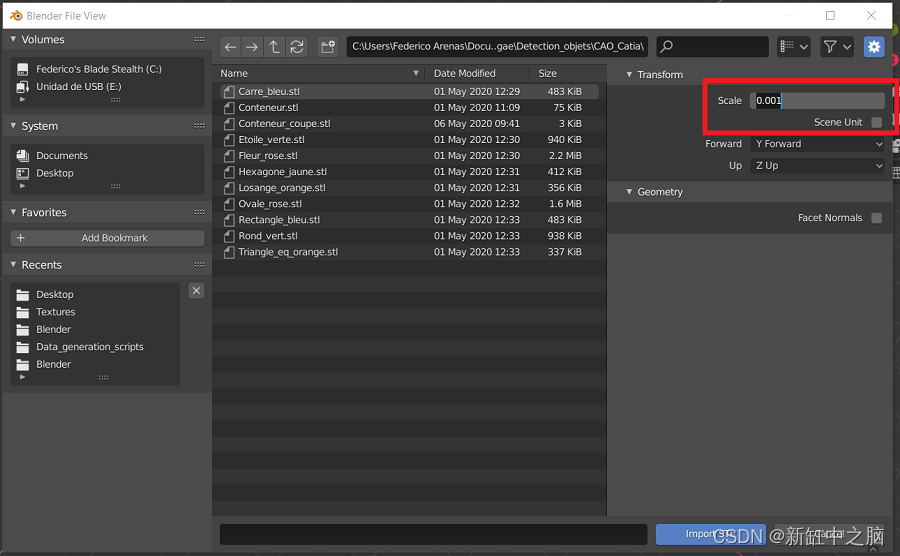Go back to previous folder
Screen dimensions: 900x556
[231, 46]
